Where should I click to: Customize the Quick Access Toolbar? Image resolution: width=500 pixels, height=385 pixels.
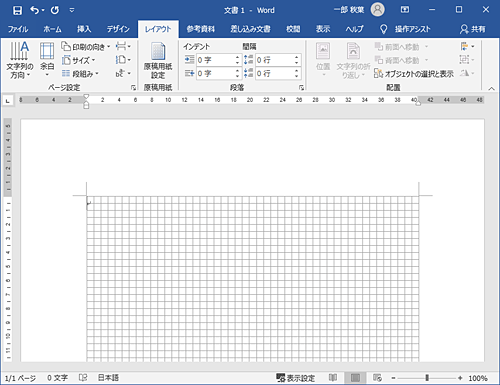pyautogui.click(x=72, y=10)
